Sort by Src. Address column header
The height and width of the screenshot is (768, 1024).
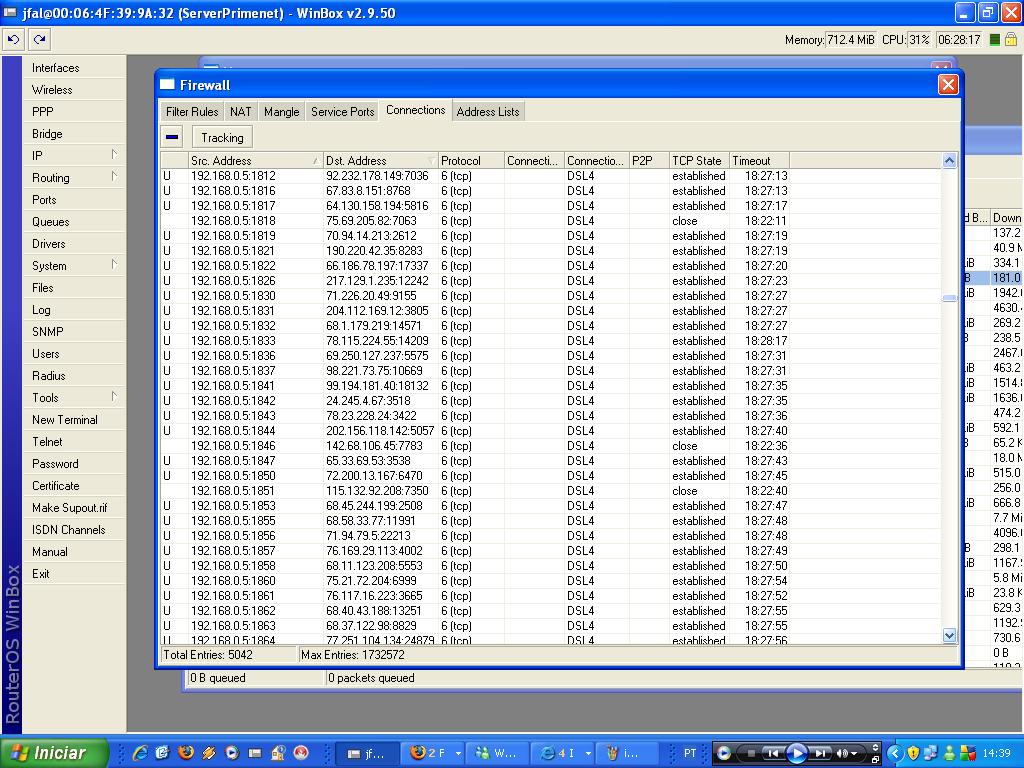[255, 161]
